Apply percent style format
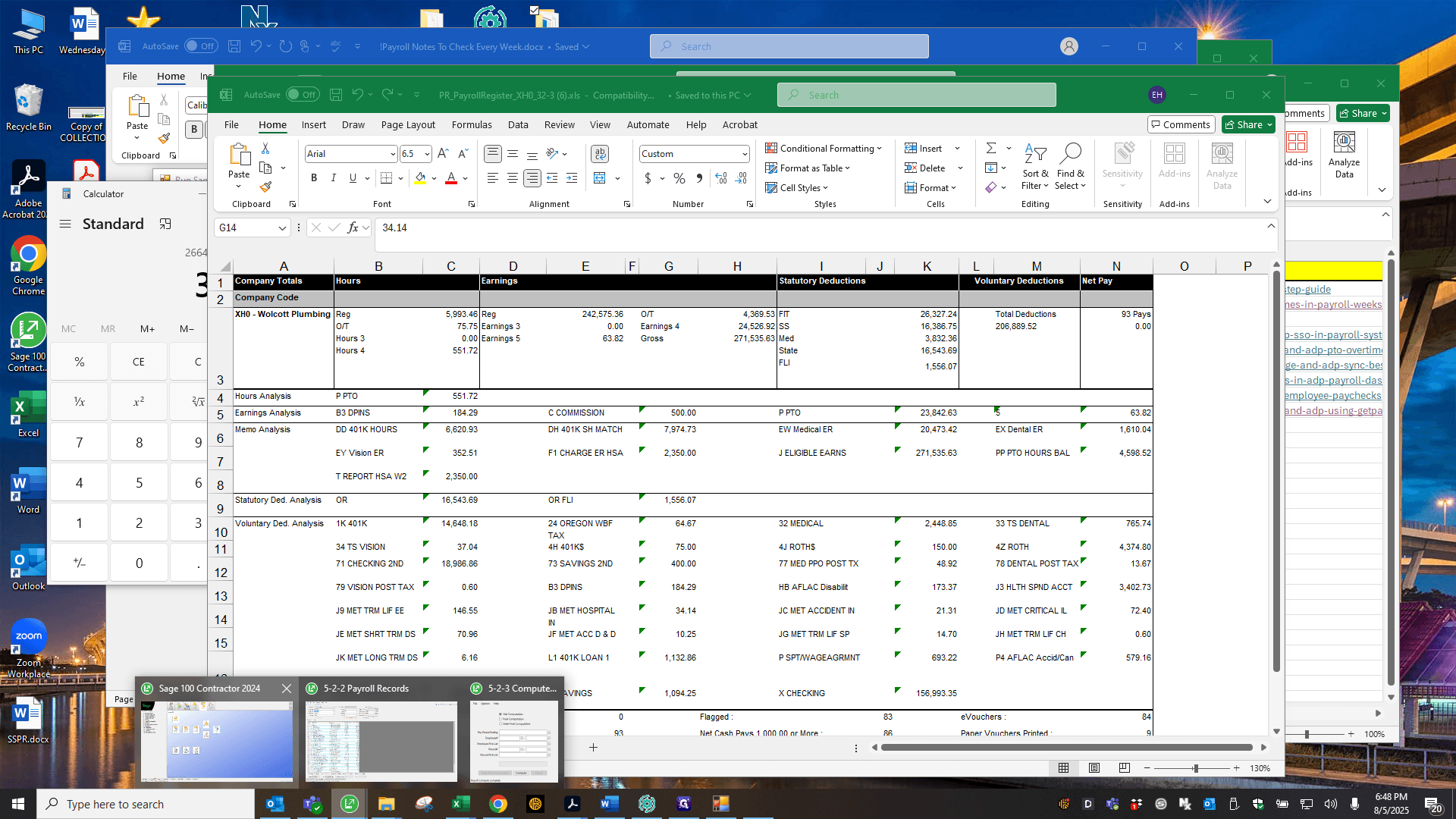The width and height of the screenshot is (1456, 819). coord(679,178)
